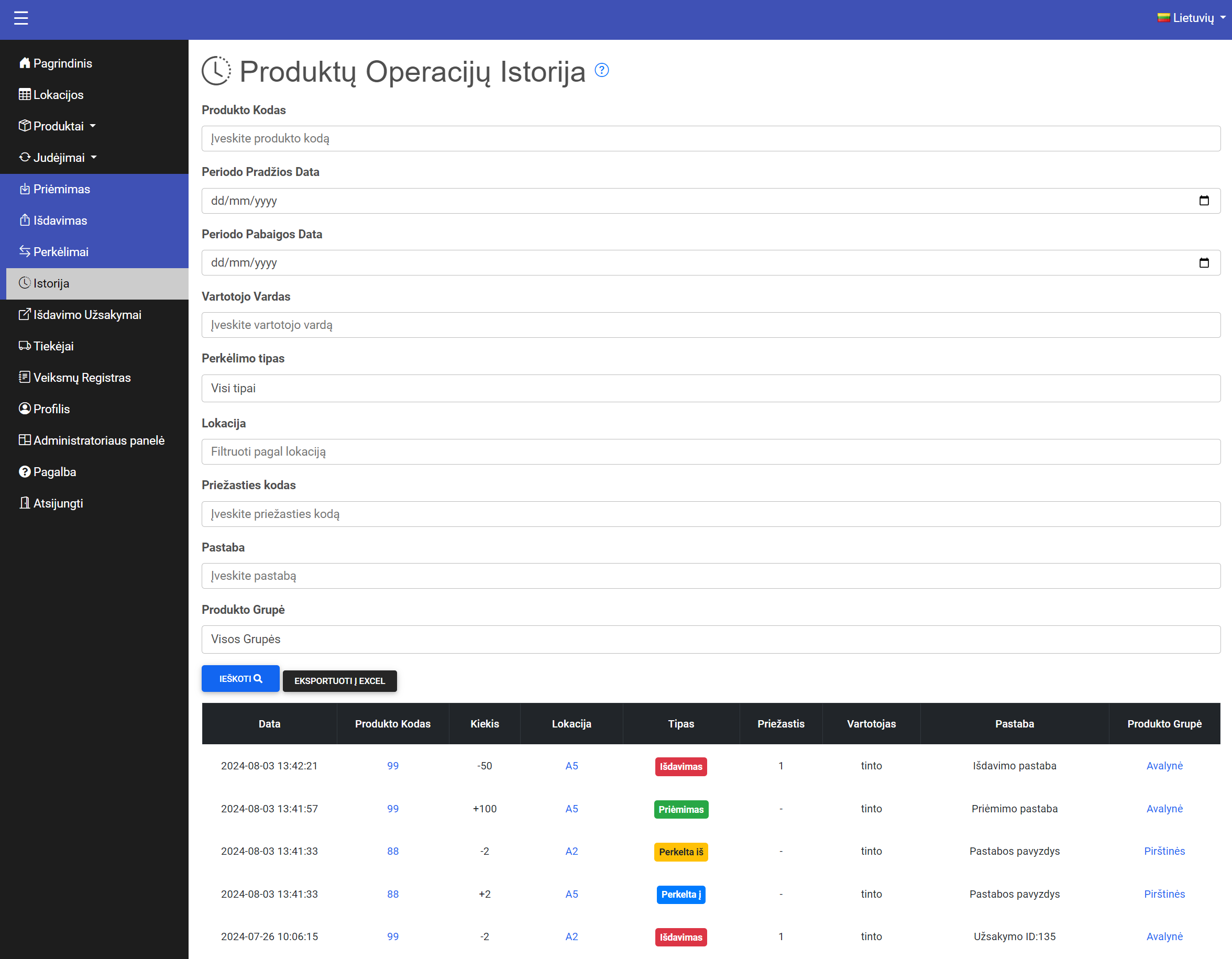The height and width of the screenshot is (959, 1232).
Task: Open Veiksmų Registras menu item
Action: click(82, 378)
